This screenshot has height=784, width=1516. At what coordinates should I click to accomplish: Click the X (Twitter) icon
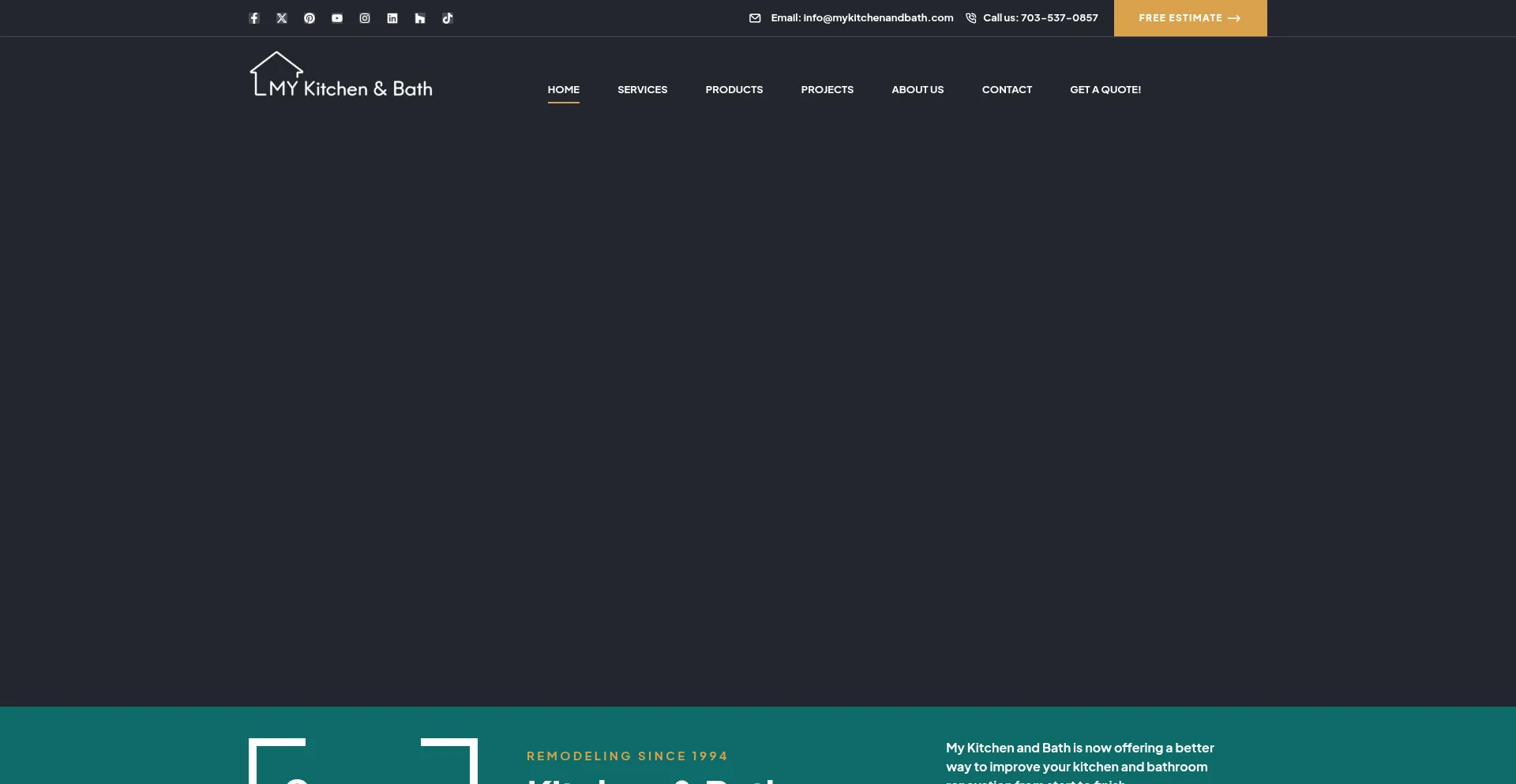[282, 18]
